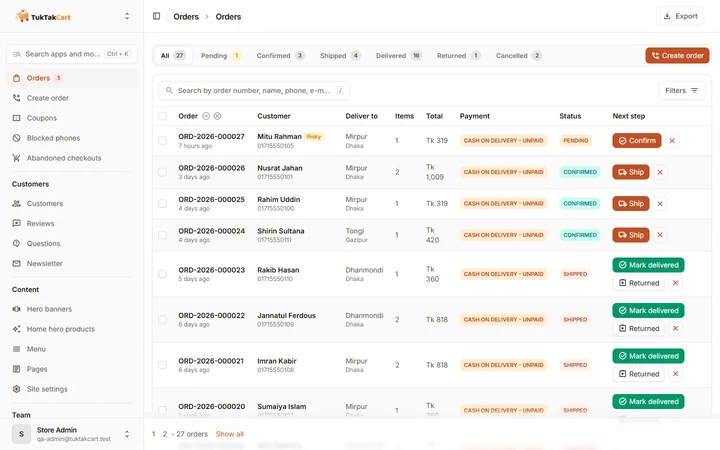Open Site settings
The width and height of the screenshot is (720, 450).
pyautogui.click(x=72, y=389)
